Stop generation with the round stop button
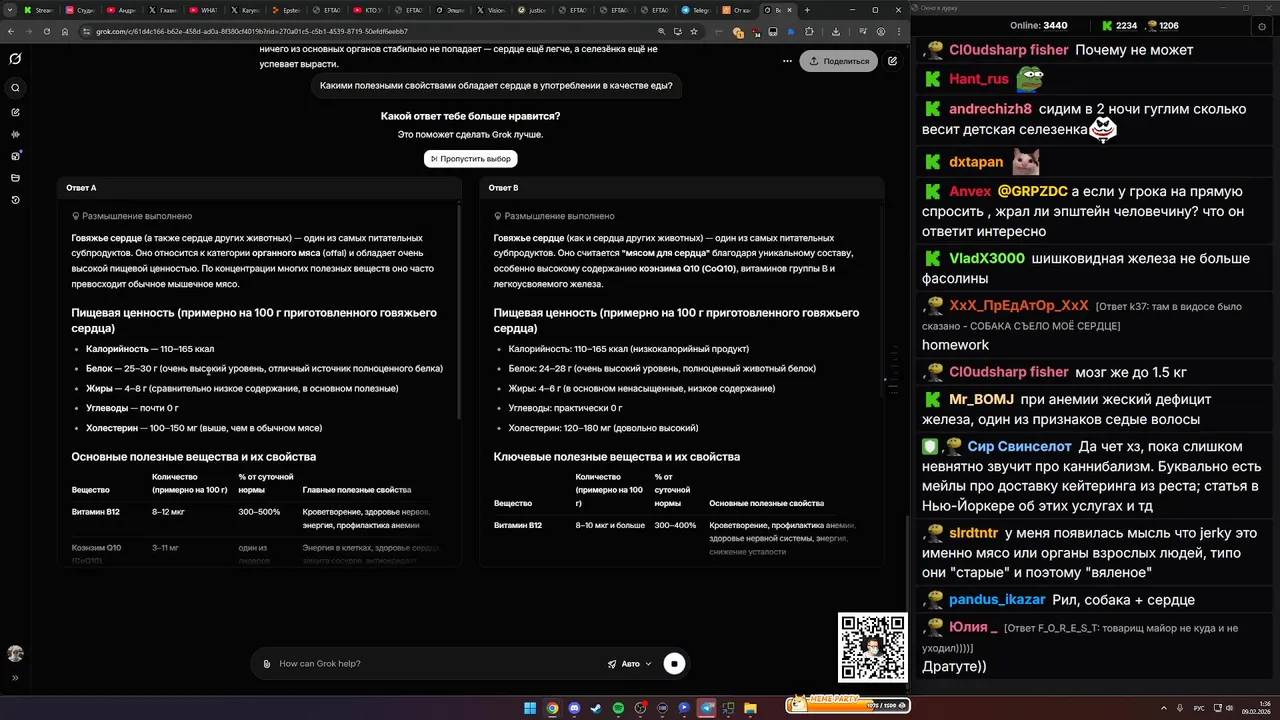This screenshot has height=720, width=1280. pyautogui.click(x=675, y=664)
